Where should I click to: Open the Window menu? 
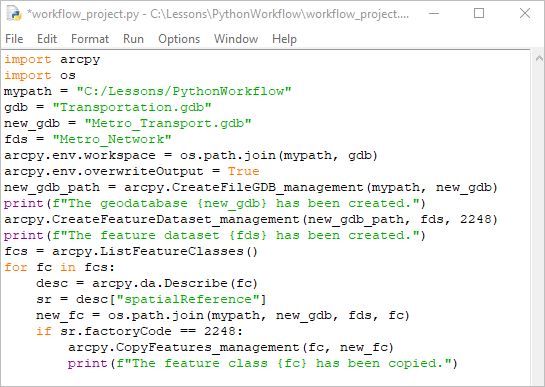236,39
